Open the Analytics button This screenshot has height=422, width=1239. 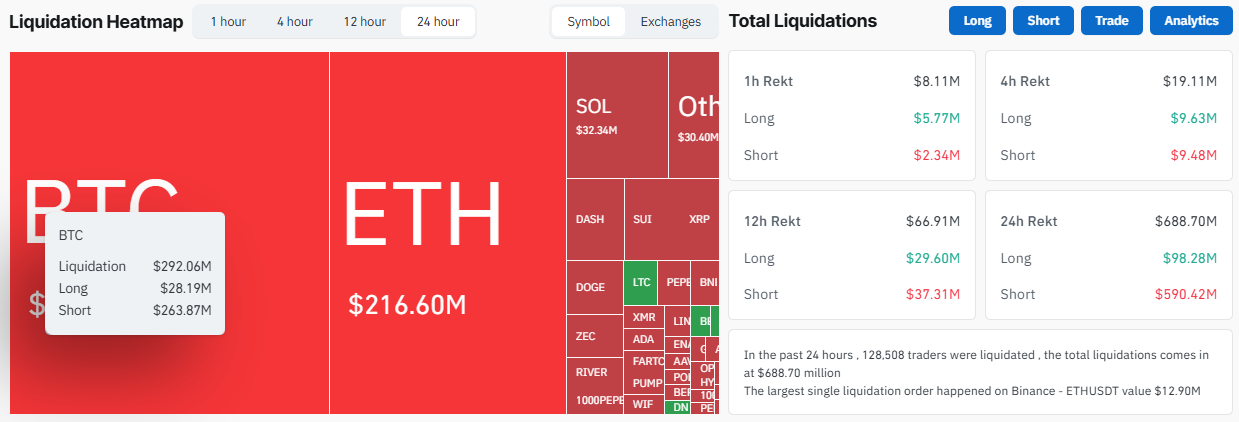pyautogui.click(x=1191, y=21)
